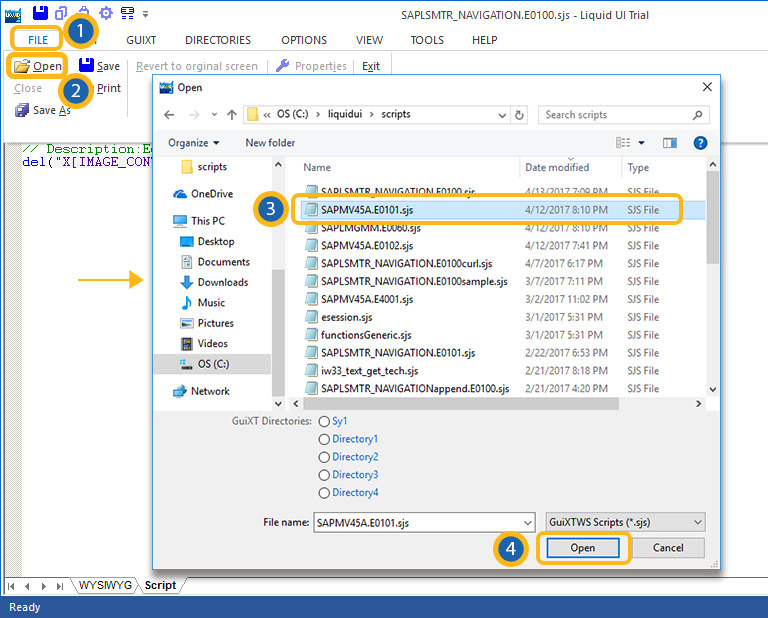
Task: Select the Sy1 GuiXT directory radio button
Action: [x=324, y=421]
